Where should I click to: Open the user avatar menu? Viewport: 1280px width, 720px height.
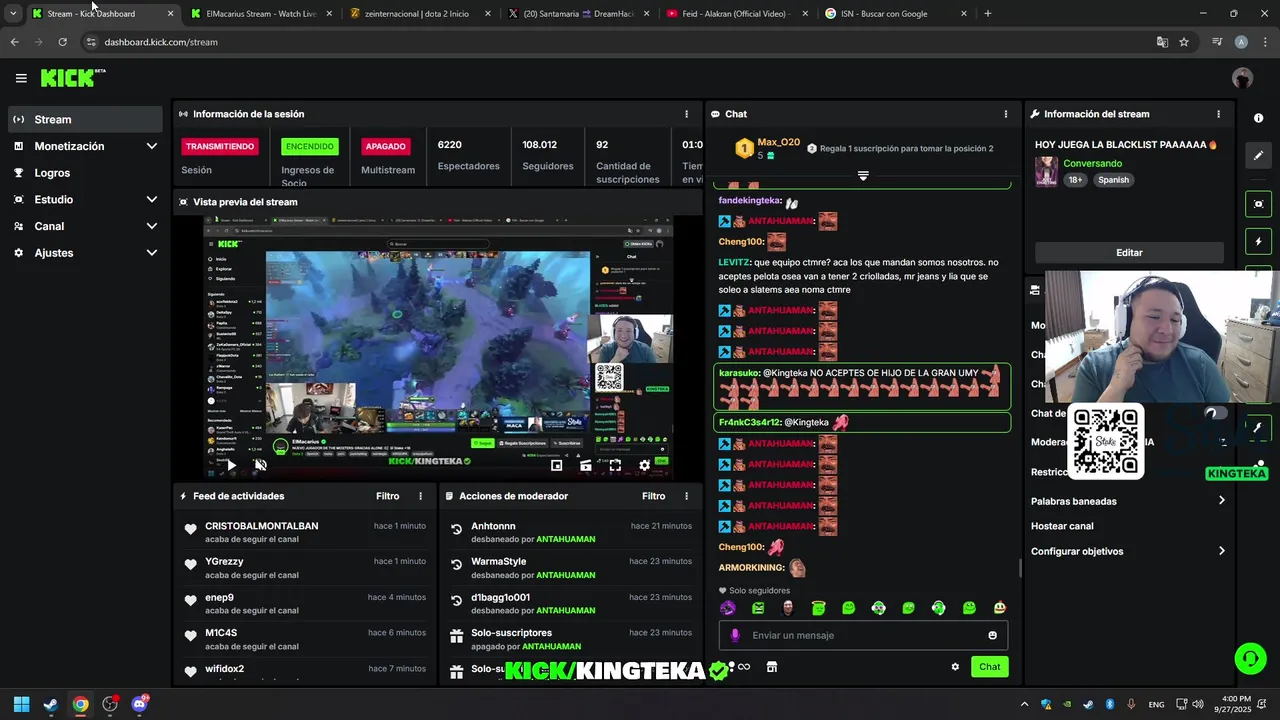point(1242,78)
